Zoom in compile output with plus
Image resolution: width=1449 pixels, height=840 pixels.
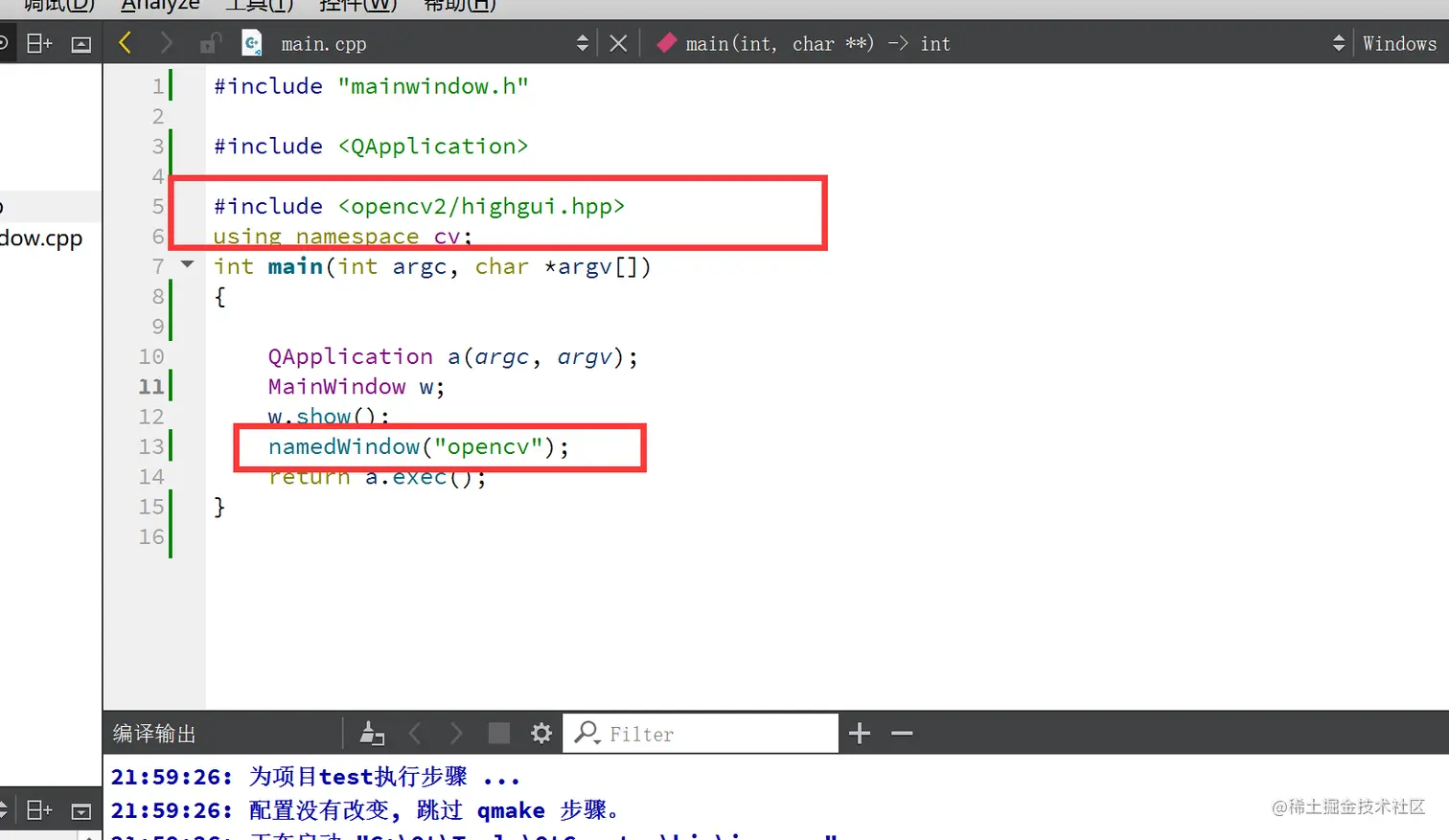pos(860,734)
